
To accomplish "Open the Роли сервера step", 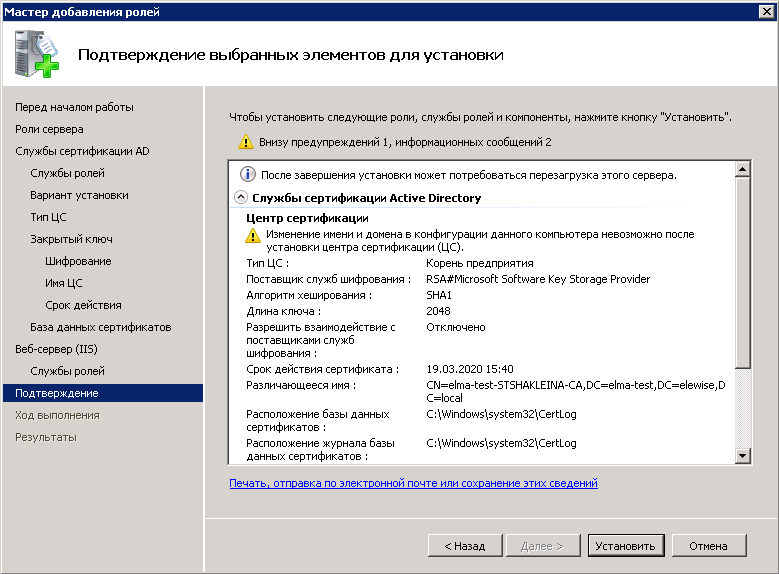I will click(x=49, y=129).
